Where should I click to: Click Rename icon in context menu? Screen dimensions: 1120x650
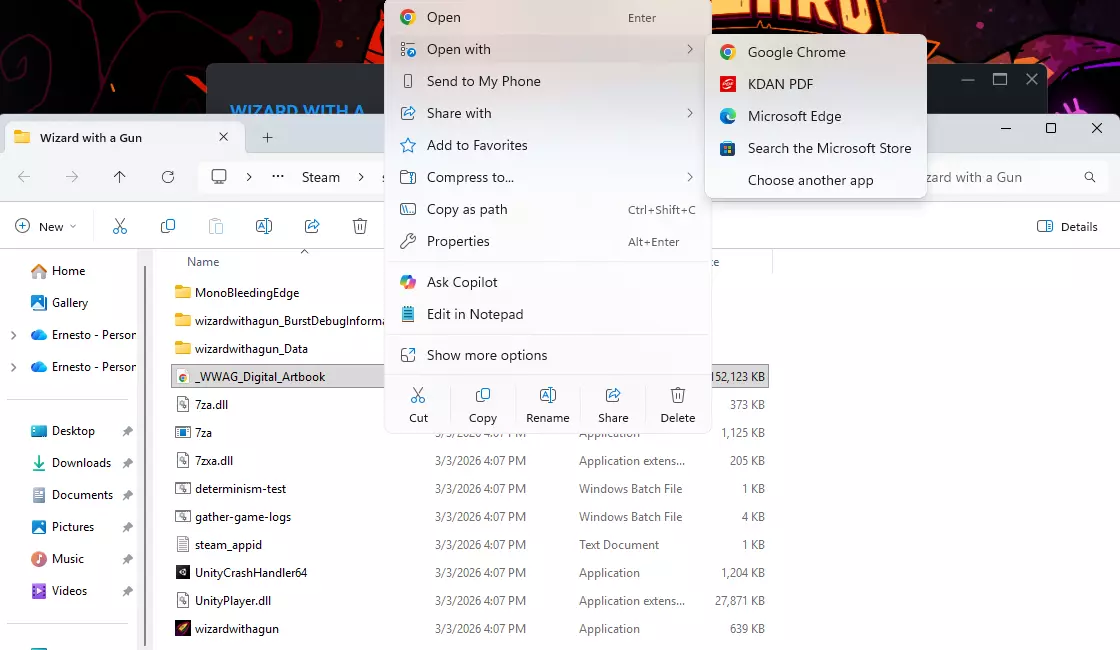(x=548, y=405)
